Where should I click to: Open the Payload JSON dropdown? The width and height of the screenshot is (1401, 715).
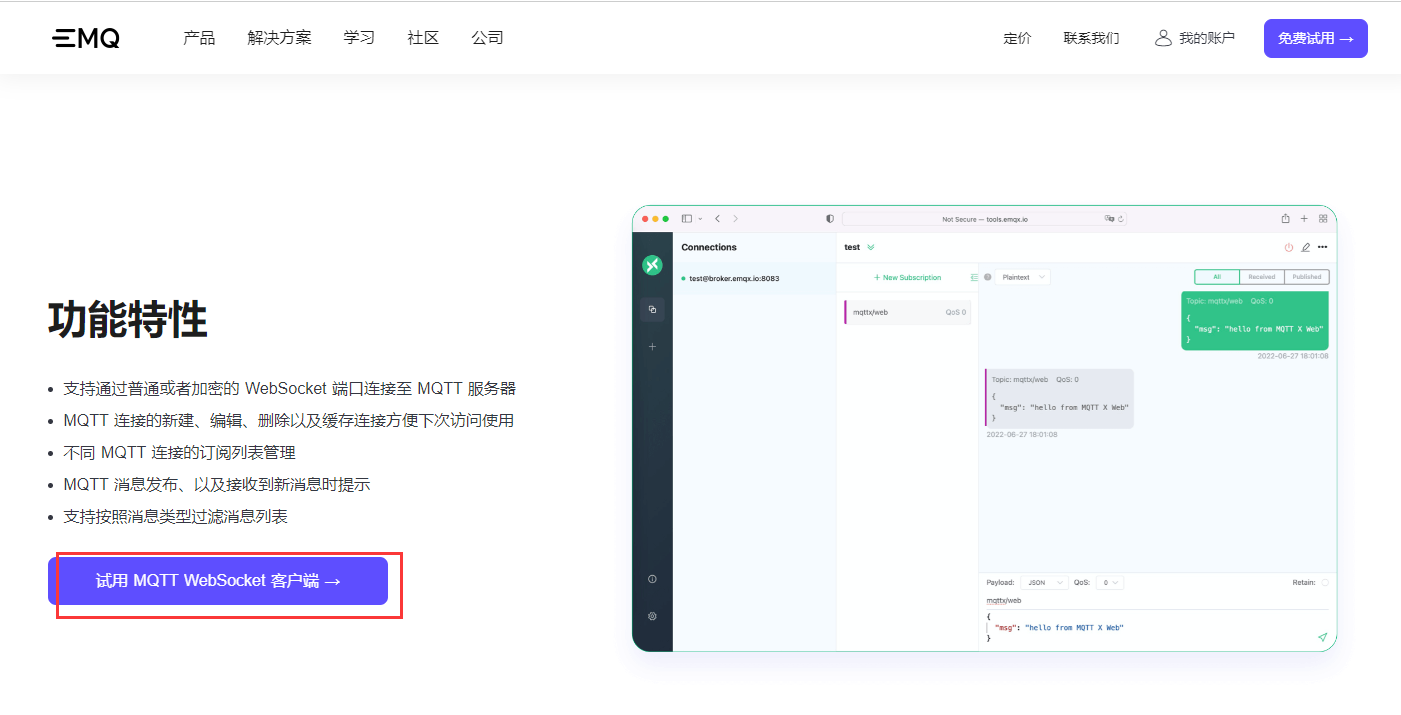point(1043,582)
